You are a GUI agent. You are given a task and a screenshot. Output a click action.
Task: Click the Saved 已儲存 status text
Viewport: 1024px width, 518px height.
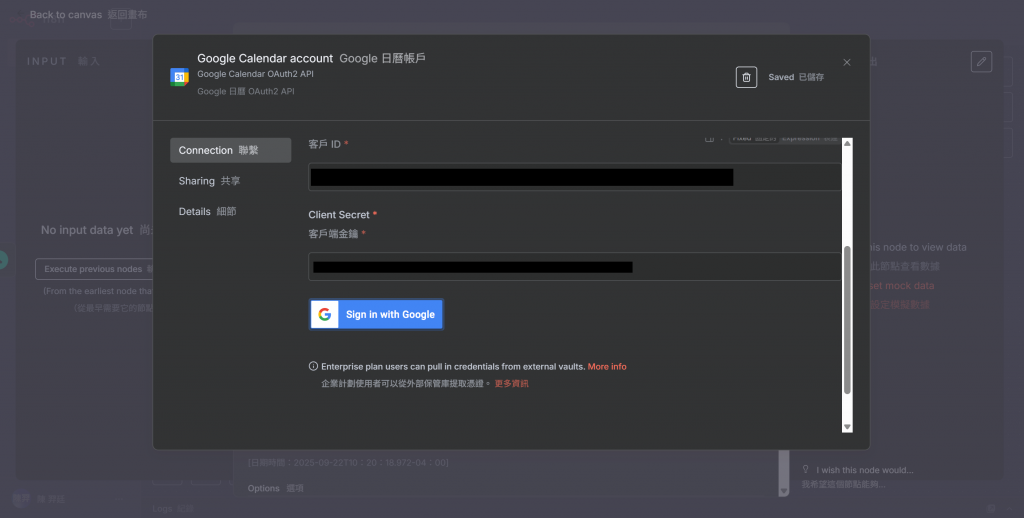[x=795, y=77]
